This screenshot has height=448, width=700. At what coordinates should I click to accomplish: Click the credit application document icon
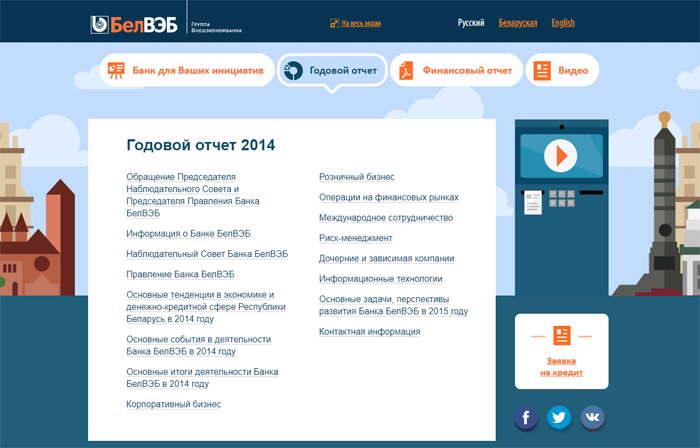(x=561, y=335)
